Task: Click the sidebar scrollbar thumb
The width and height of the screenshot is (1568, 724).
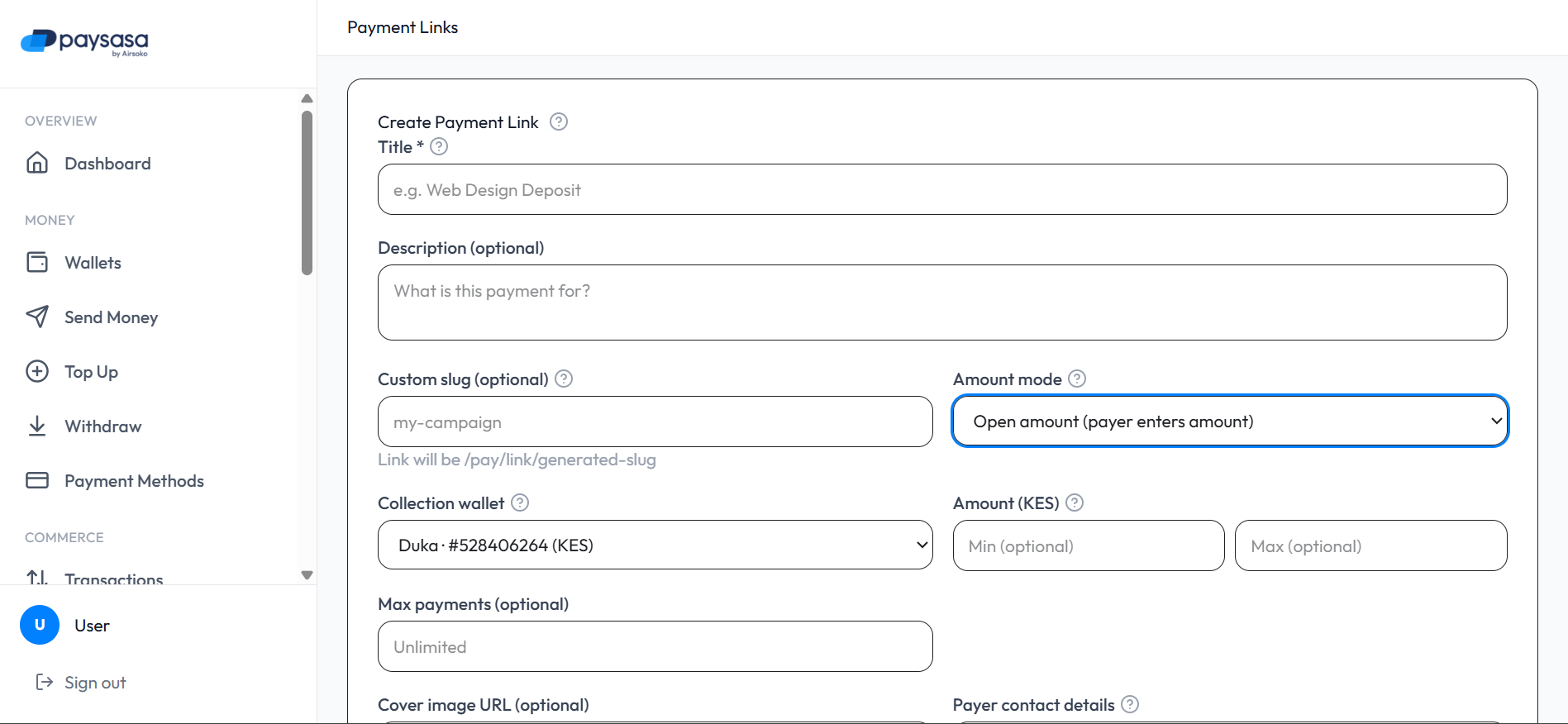Action: 307,193
